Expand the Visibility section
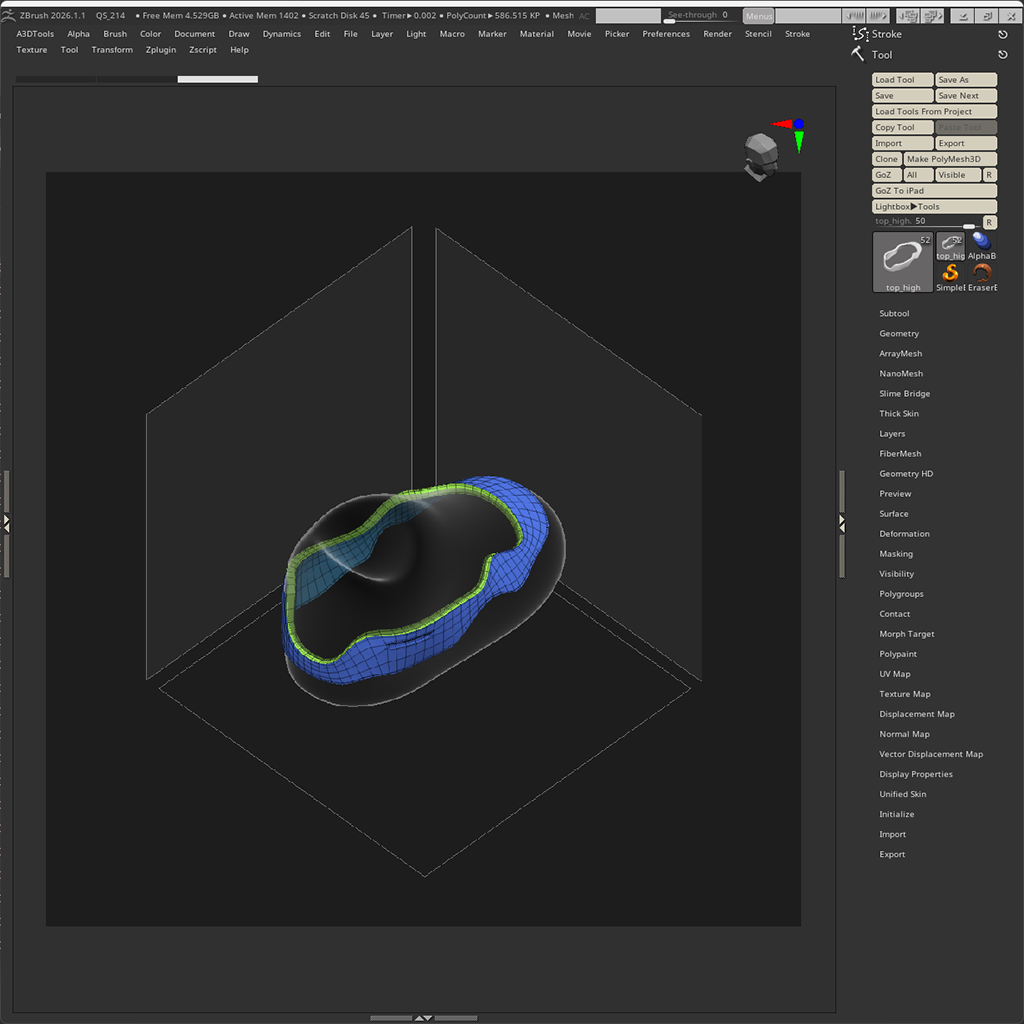 896,574
